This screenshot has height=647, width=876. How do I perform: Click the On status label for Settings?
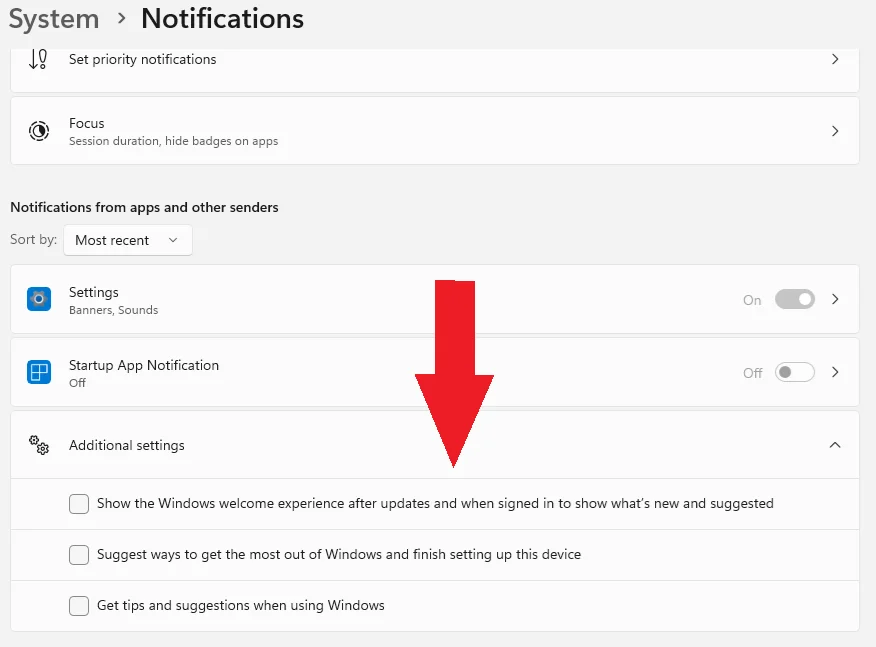(752, 300)
